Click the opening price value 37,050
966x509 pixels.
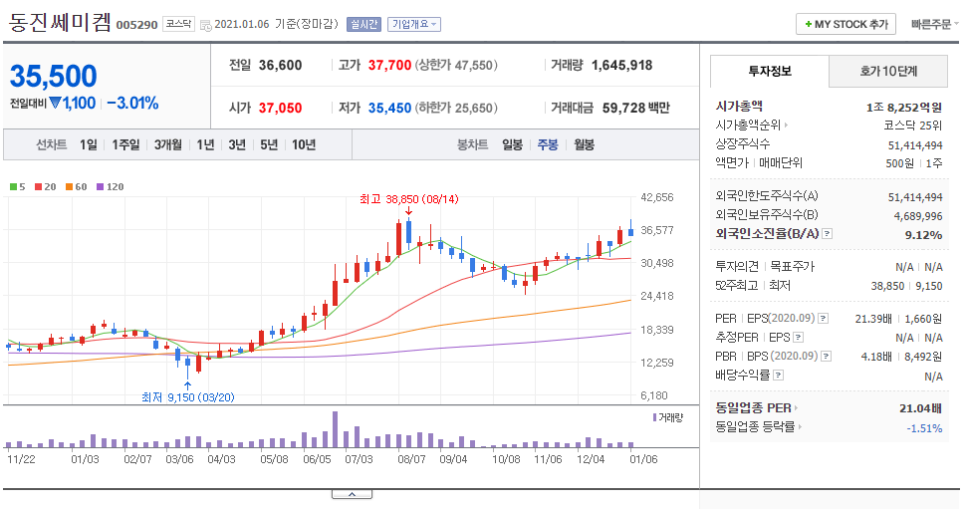280,108
